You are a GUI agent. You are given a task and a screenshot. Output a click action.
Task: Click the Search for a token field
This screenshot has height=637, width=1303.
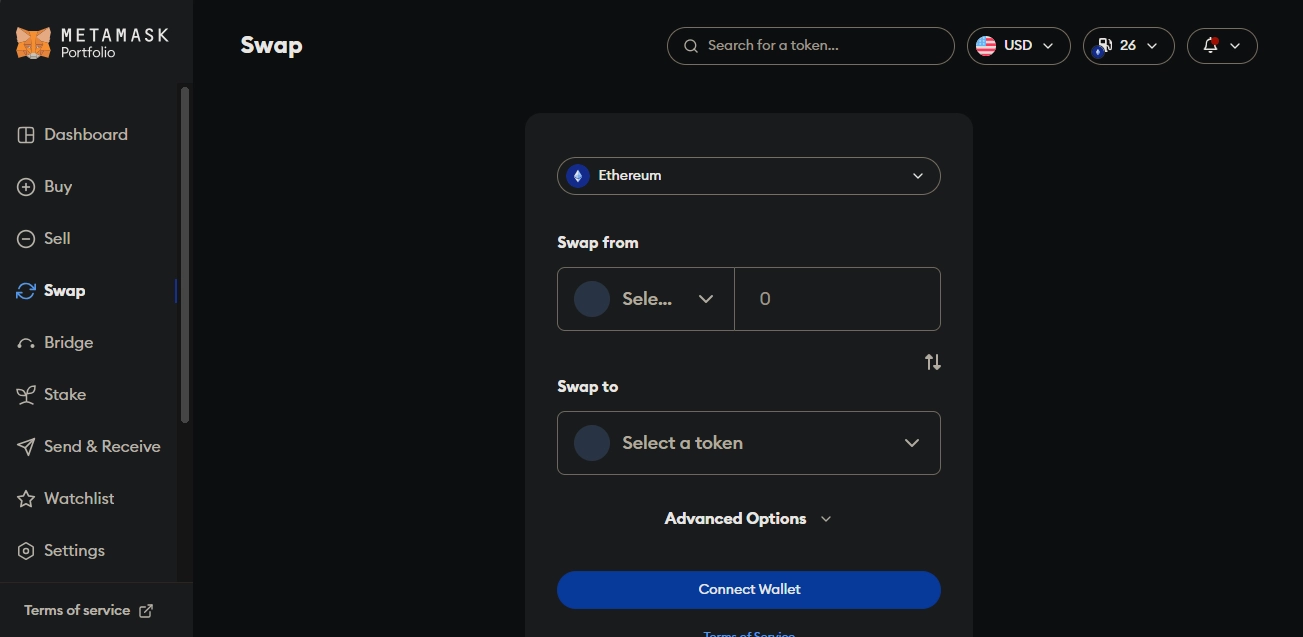click(810, 46)
